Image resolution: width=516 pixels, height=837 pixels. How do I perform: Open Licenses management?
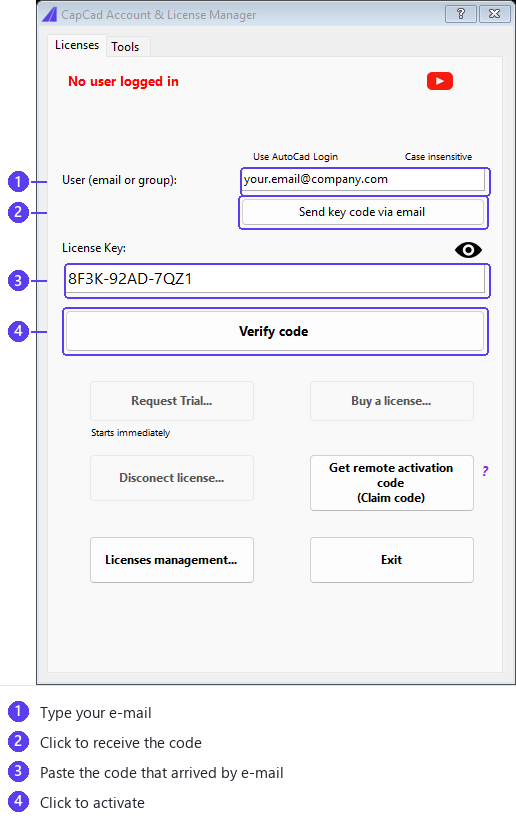(172, 560)
